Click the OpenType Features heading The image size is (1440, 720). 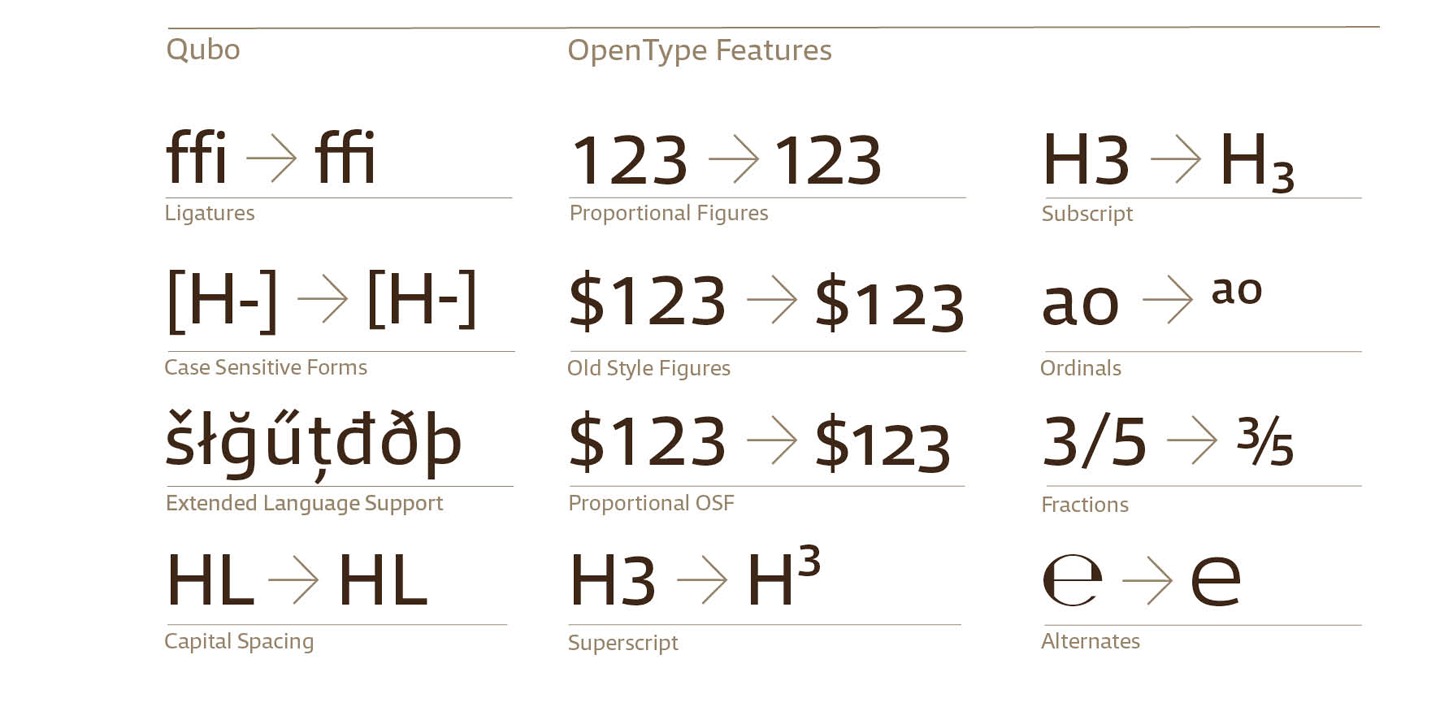point(699,51)
